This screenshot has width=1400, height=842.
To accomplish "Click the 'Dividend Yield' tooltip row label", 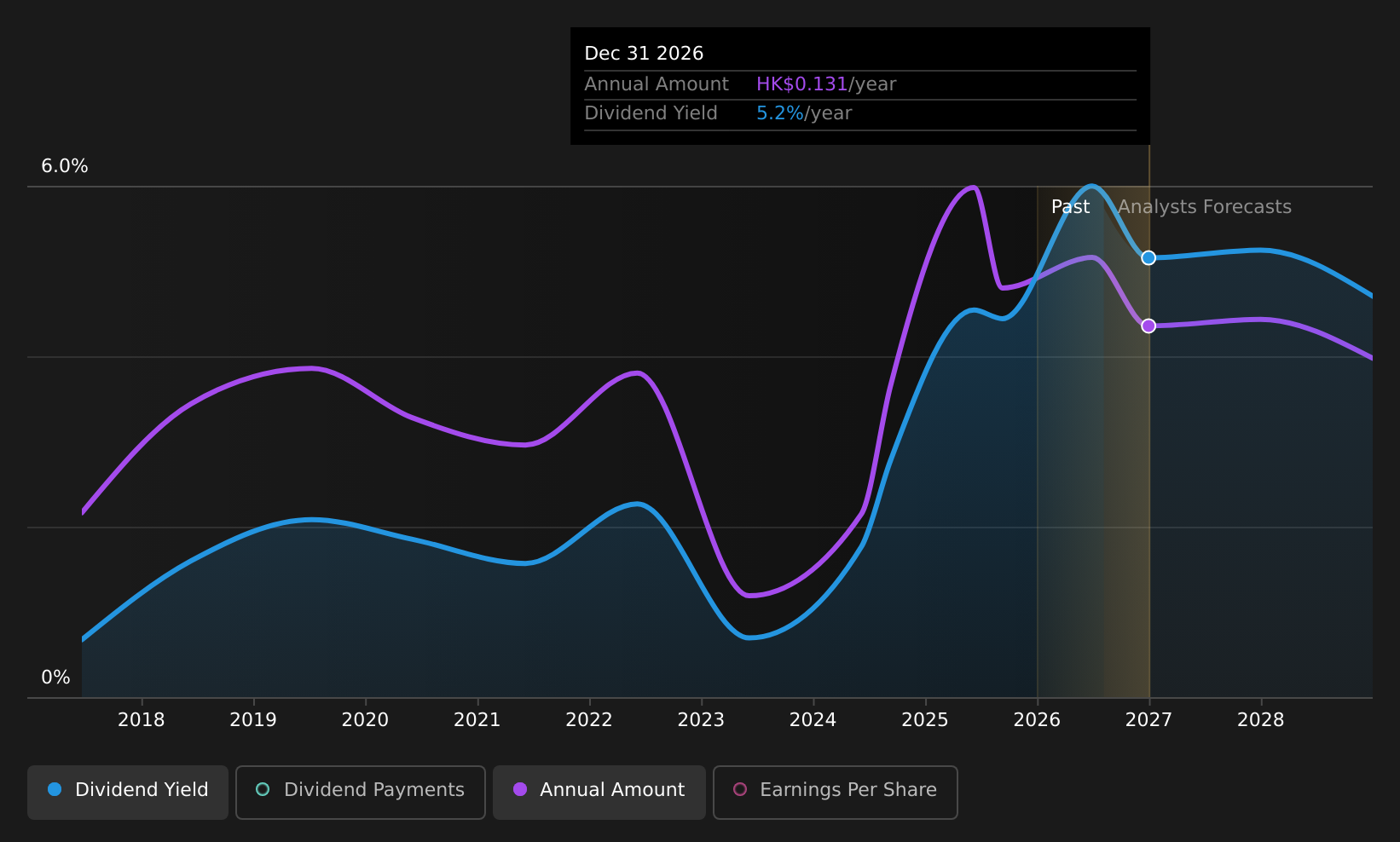I will pyautogui.click(x=651, y=113).
